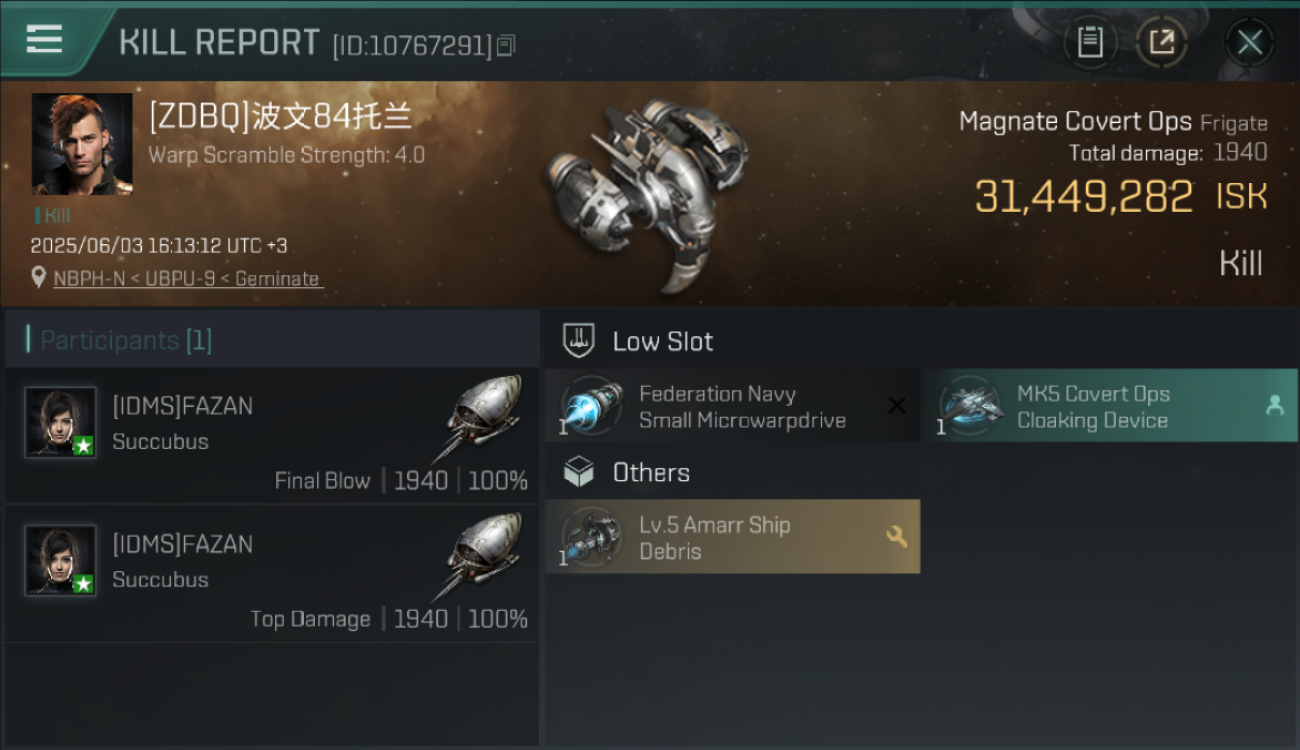Viewport: 1300px width, 750px height.
Task: Open Final Blow FAZAN pilot portrait
Action: (61, 423)
